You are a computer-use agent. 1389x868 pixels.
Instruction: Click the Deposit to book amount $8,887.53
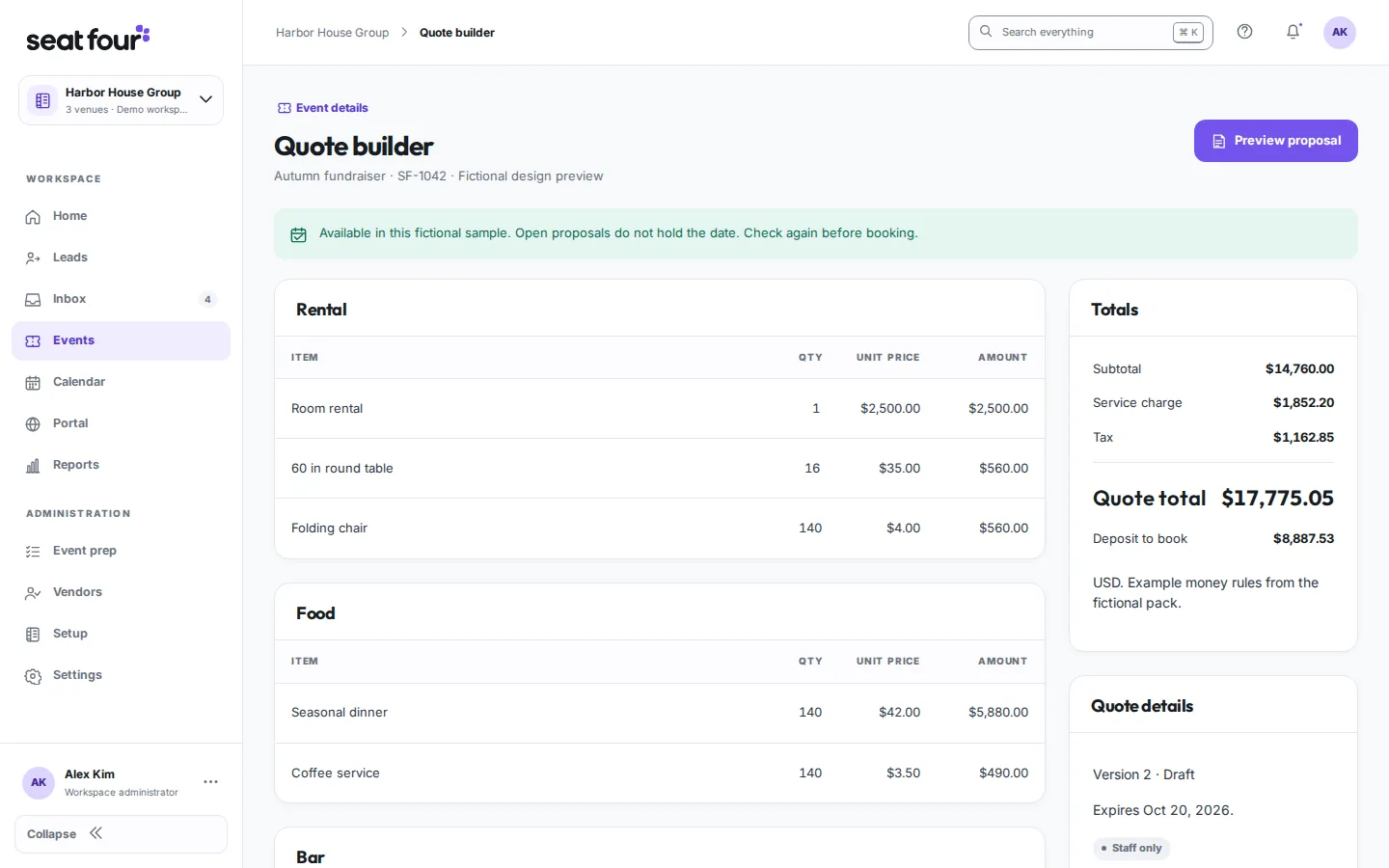[x=1303, y=539]
